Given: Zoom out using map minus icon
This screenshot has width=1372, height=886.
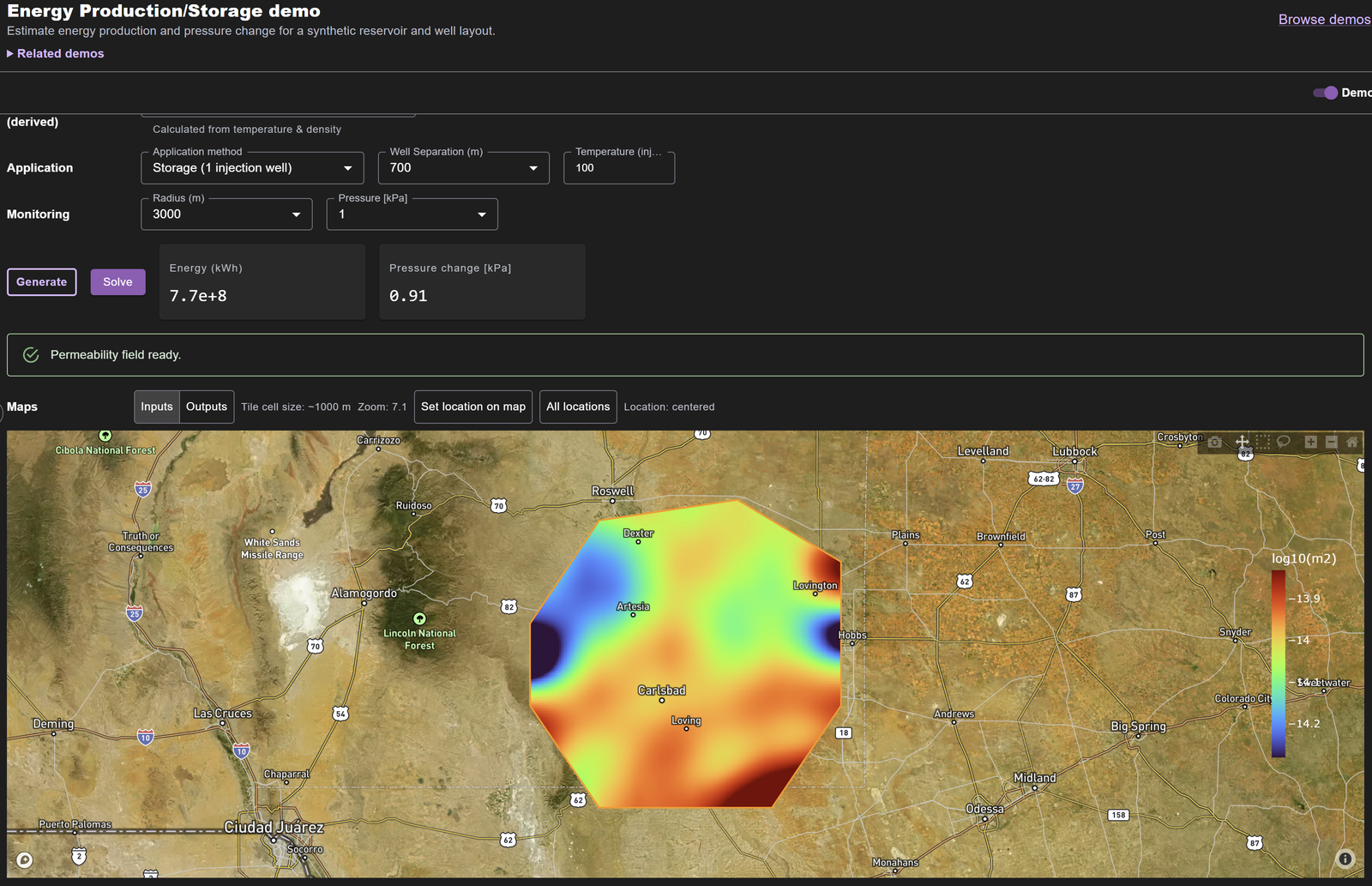Looking at the screenshot, I should point(1332,442).
